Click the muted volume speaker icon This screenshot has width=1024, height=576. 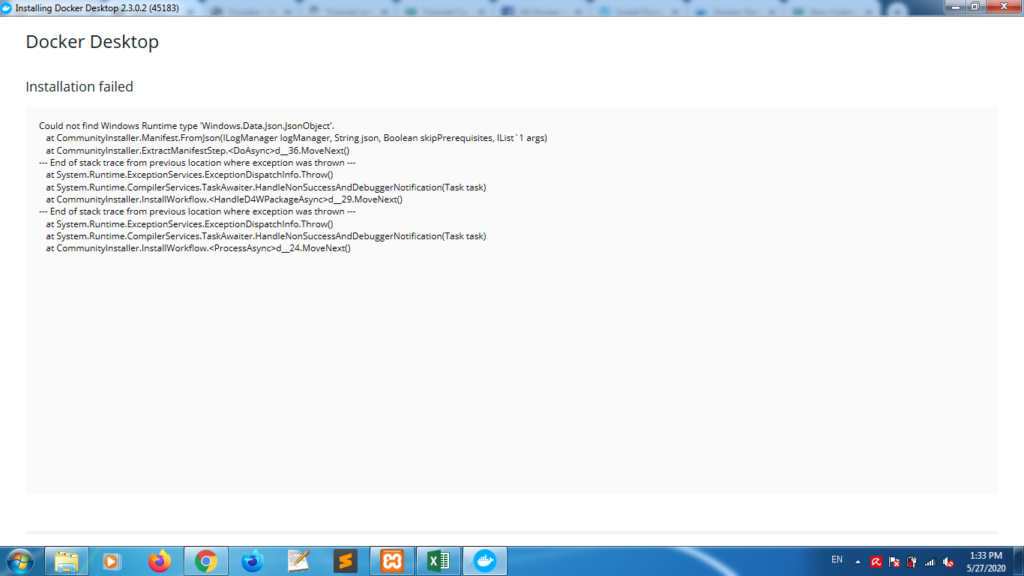click(948, 562)
